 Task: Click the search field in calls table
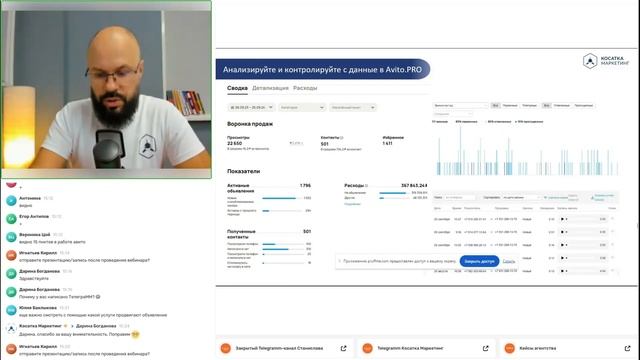460,198
